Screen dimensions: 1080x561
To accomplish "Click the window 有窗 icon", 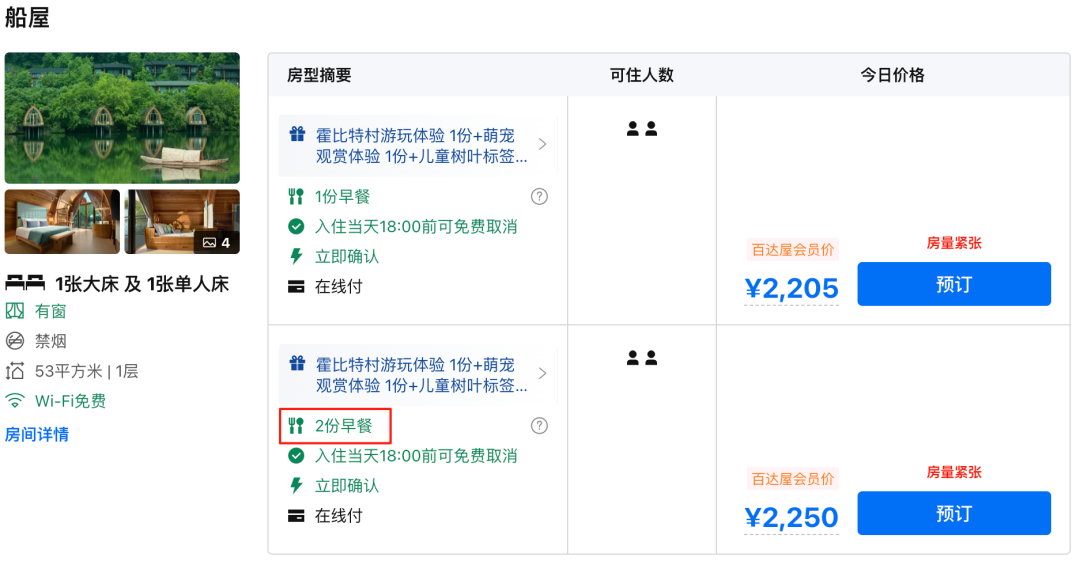I will pos(15,311).
